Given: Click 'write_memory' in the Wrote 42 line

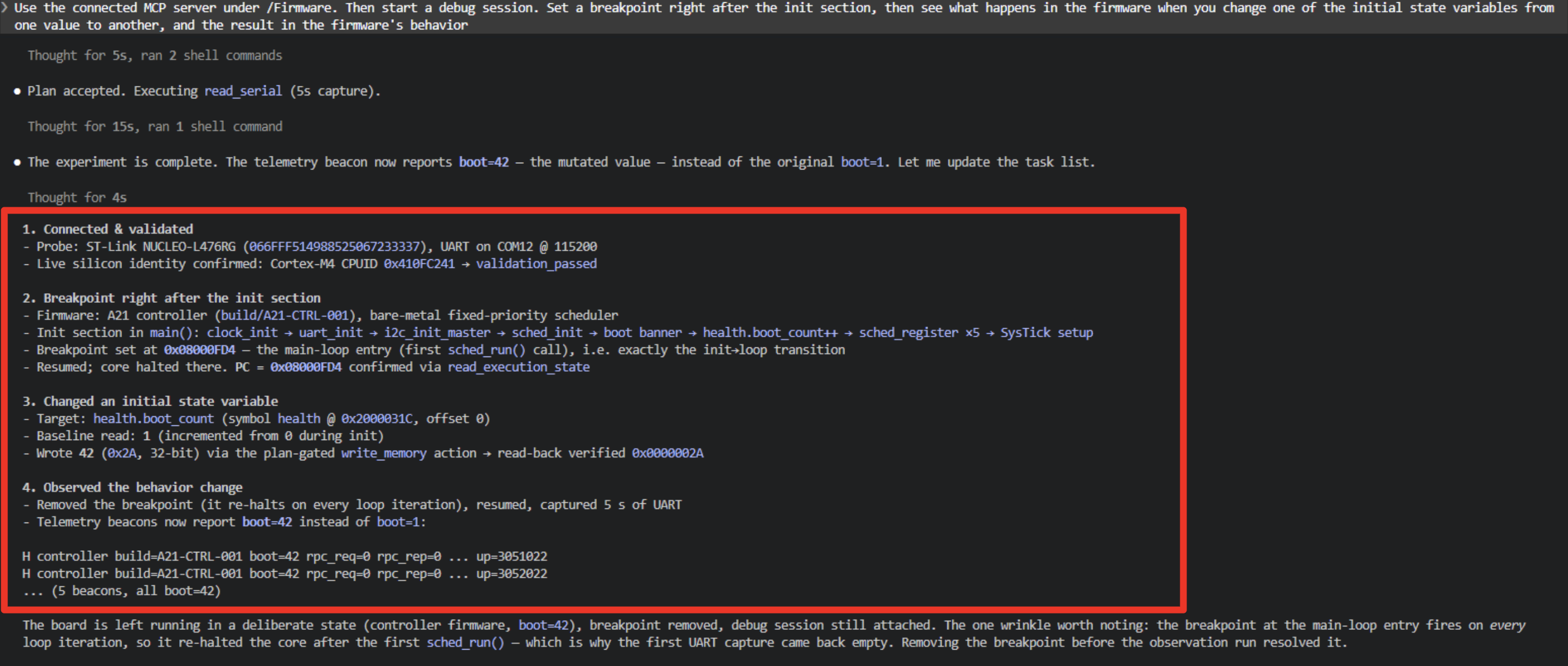Looking at the screenshot, I should [384, 454].
